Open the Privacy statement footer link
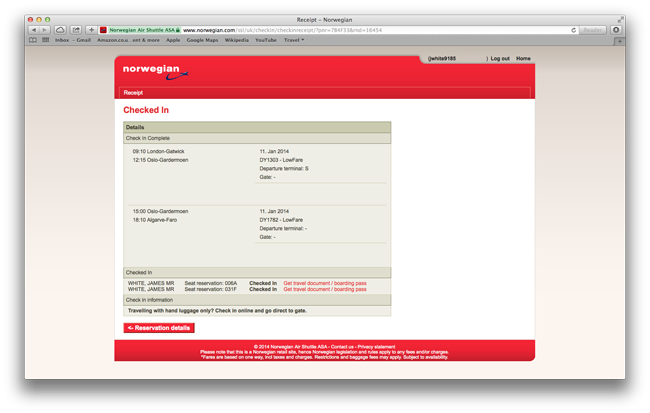Screen dimensions: 650x413 376,347
